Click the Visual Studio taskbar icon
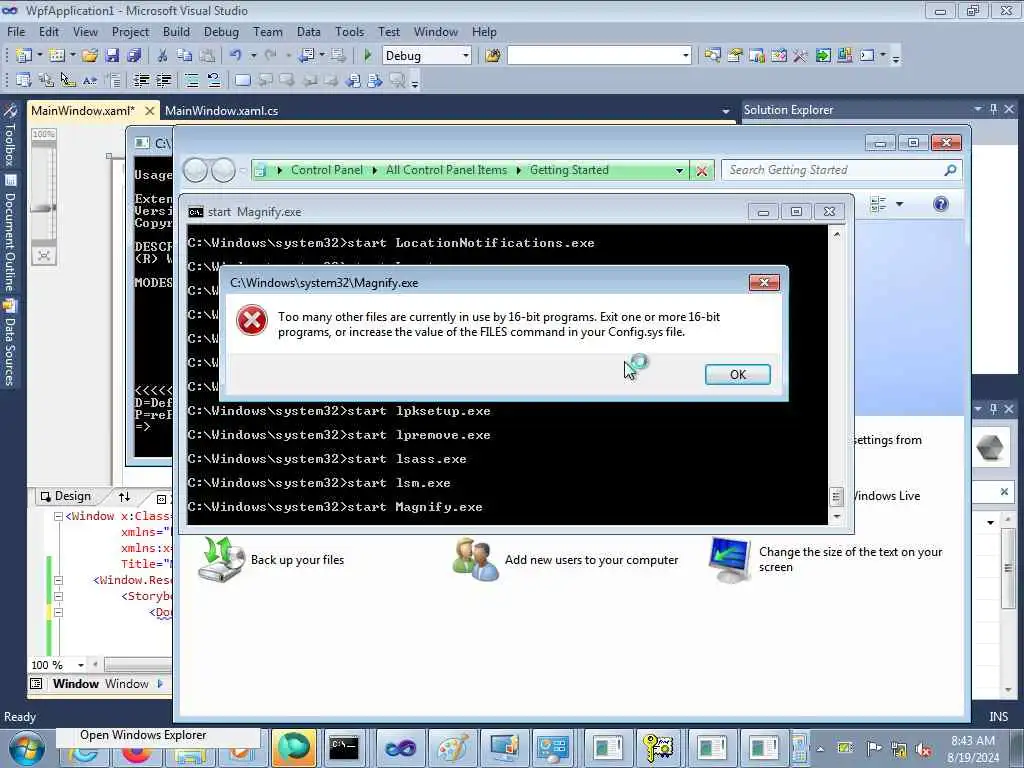The width and height of the screenshot is (1024, 768). click(x=400, y=748)
